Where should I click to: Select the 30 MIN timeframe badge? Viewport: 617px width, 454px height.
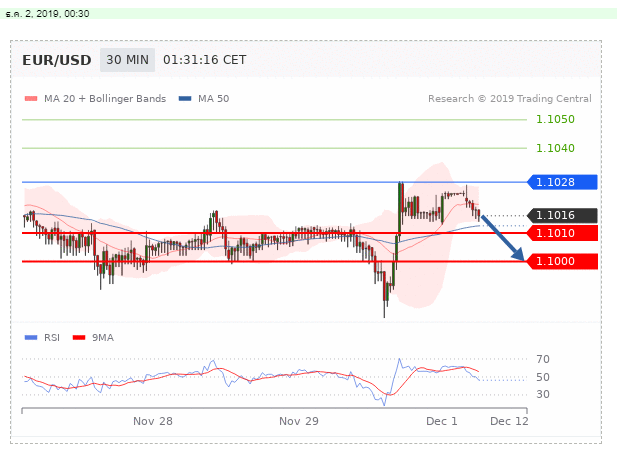[127, 60]
